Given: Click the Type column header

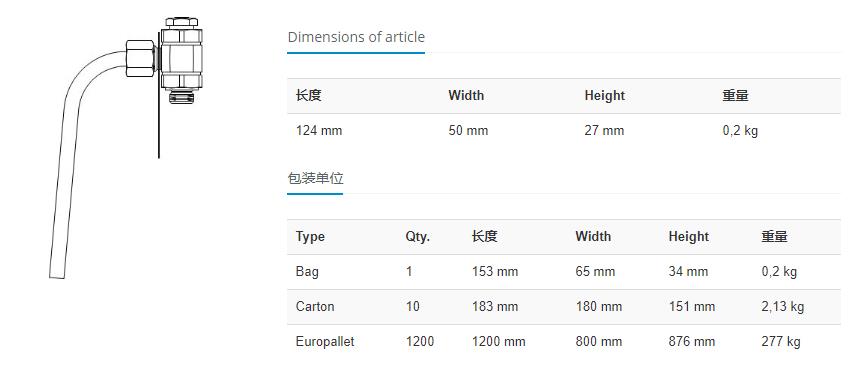Looking at the screenshot, I should pos(310,237).
